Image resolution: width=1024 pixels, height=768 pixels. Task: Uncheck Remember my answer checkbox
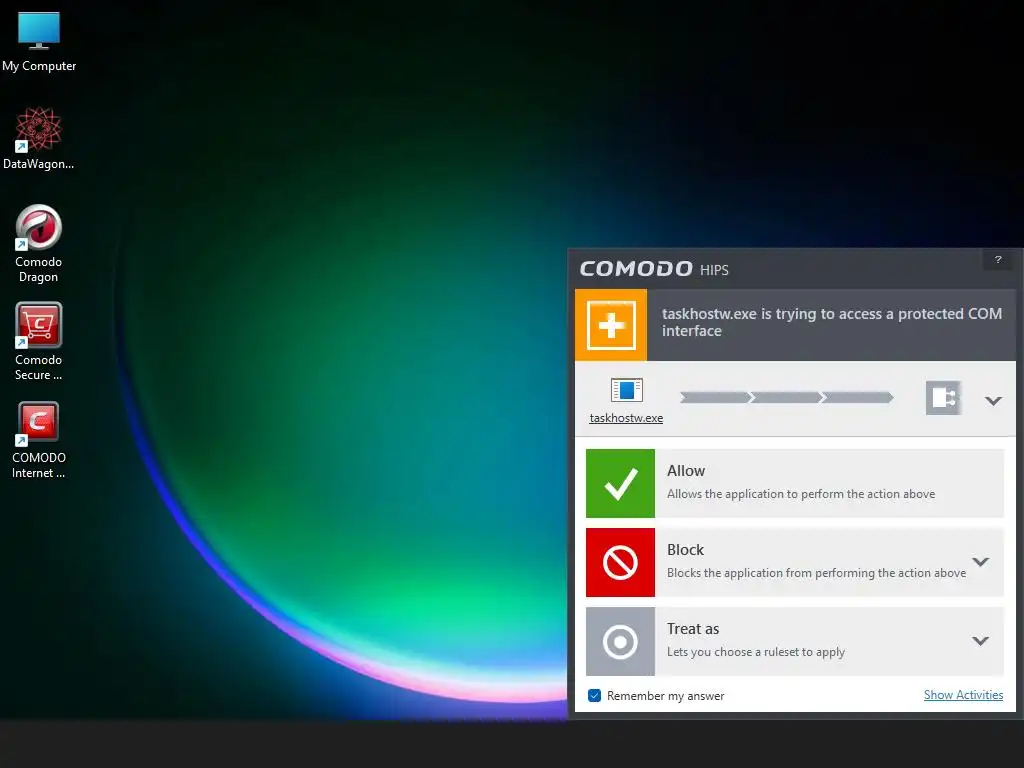(594, 696)
